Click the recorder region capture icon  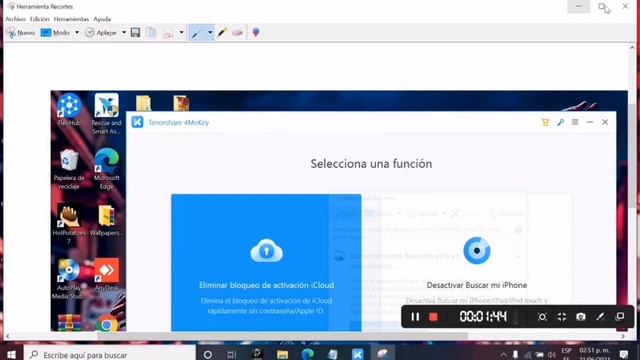pos(542,317)
